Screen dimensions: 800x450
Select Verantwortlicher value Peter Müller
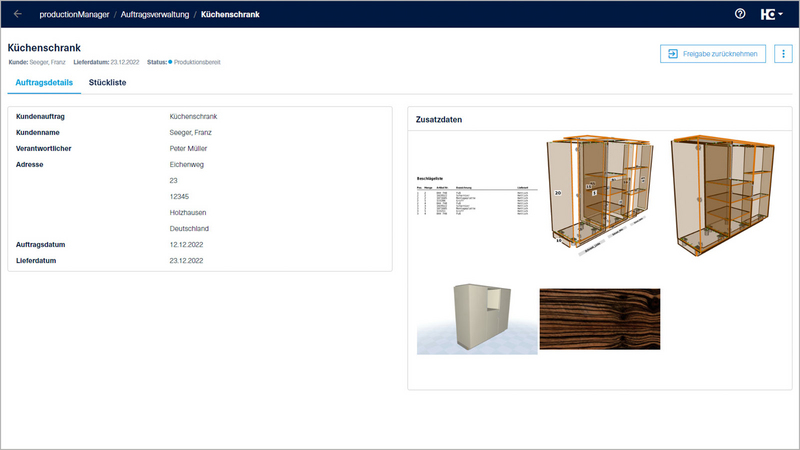pyautogui.click(x=188, y=148)
